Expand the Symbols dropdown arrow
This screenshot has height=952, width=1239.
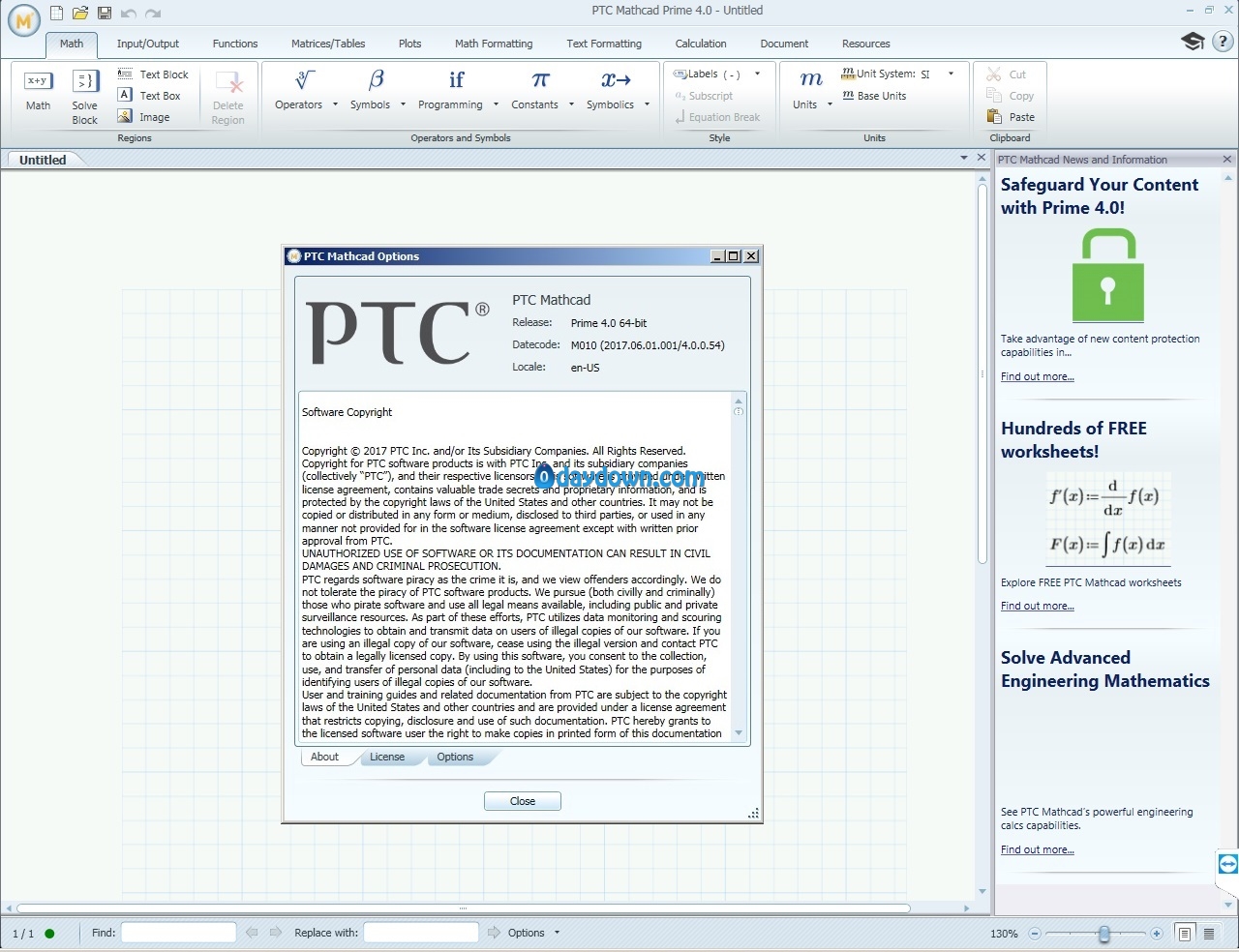tap(403, 104)
